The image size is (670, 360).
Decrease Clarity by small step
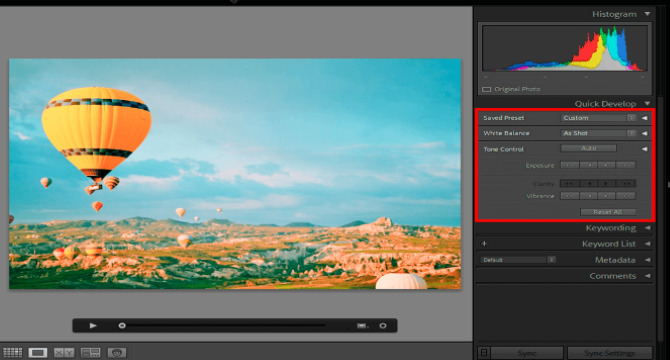pos(589,184)
